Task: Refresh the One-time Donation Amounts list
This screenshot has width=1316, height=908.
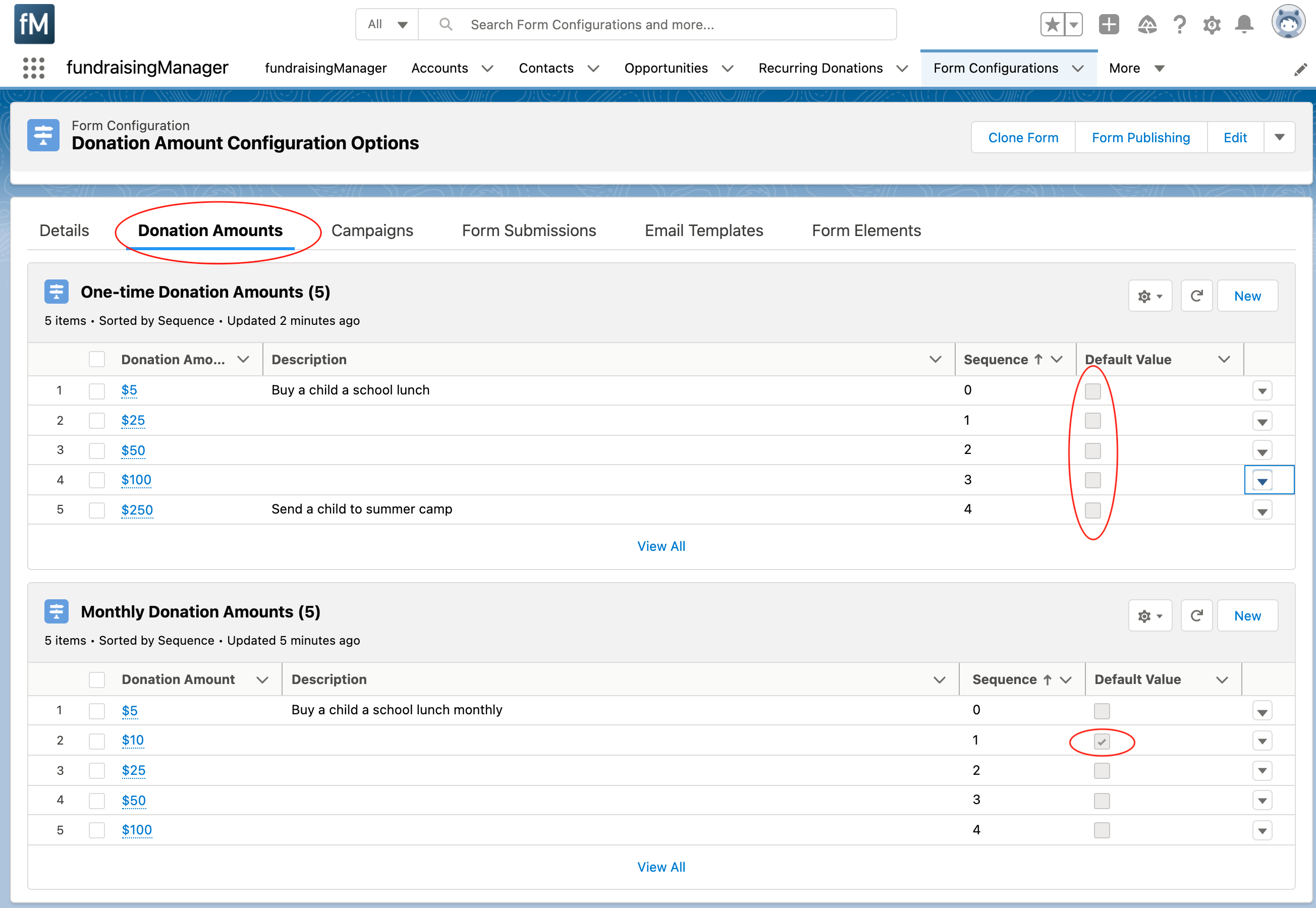Action: [x=1196, y=296]
